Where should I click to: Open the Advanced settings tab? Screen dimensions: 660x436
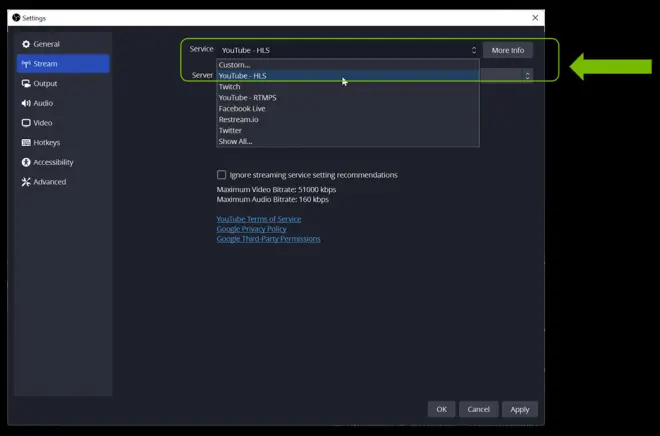[x=63, y=182]
